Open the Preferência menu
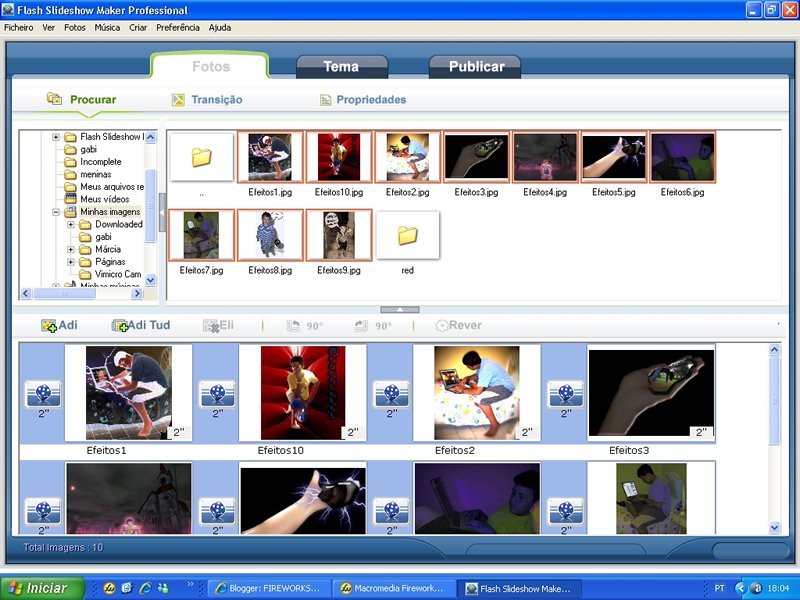800x600 pixels. (x=178, y=28)
